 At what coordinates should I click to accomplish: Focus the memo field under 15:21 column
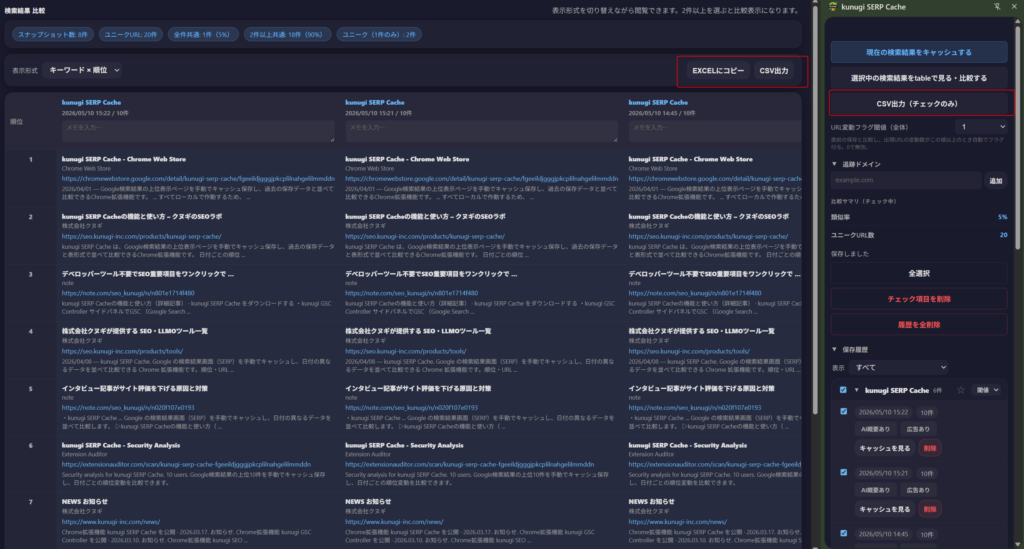[x=481, y=131]
